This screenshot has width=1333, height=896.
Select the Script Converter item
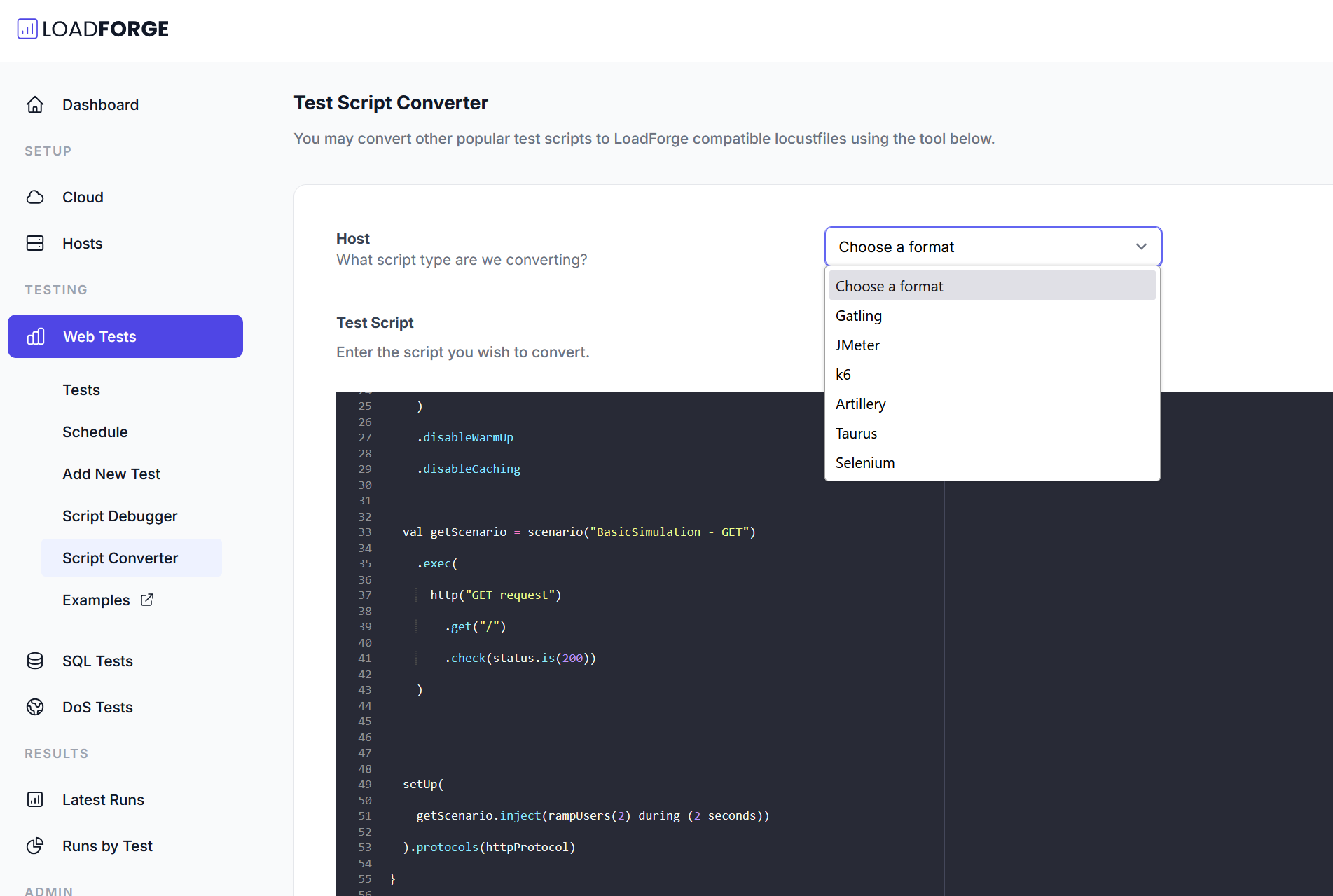pos(132,558)
